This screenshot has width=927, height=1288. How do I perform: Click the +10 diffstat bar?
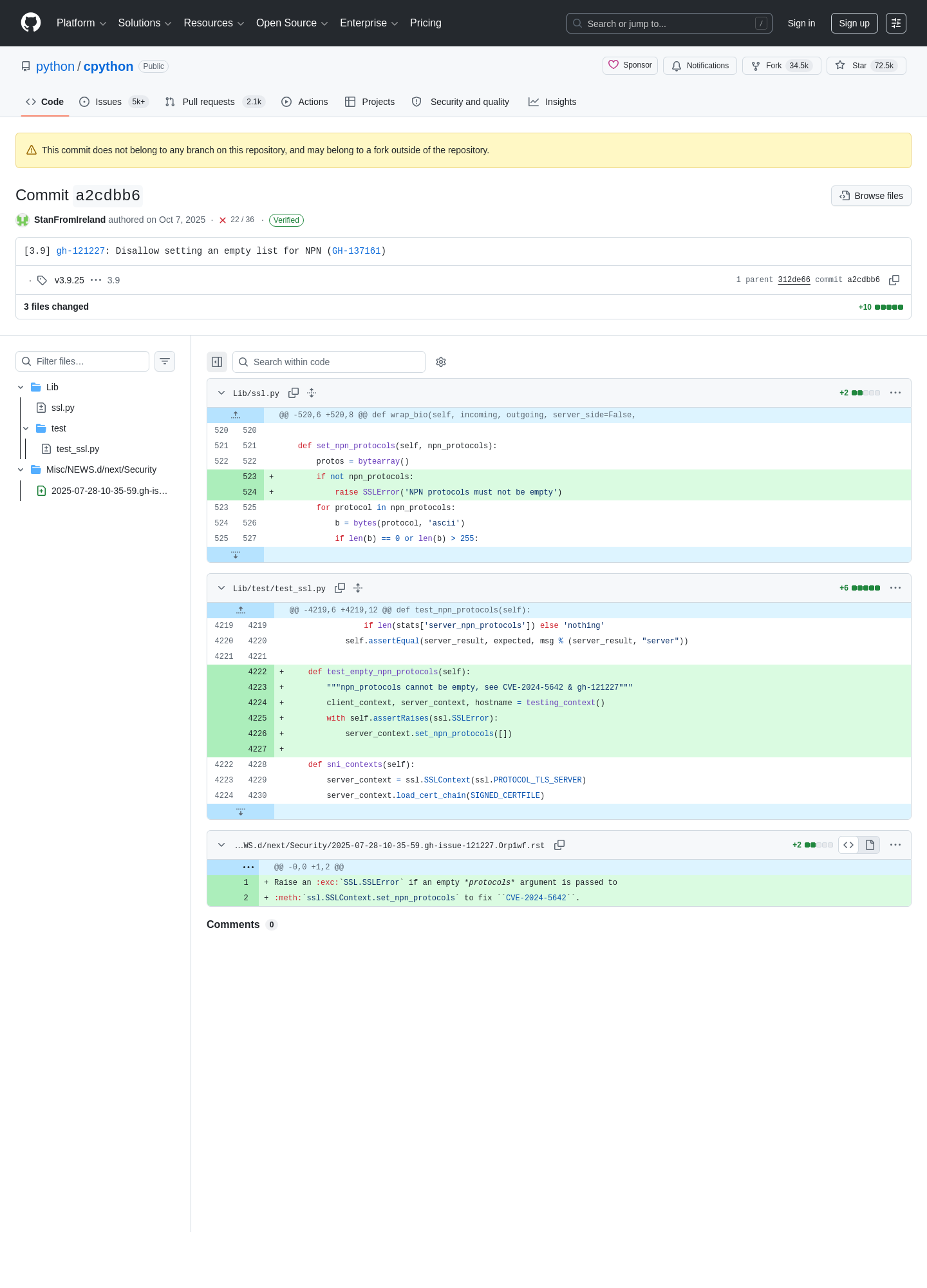(881, 307)
